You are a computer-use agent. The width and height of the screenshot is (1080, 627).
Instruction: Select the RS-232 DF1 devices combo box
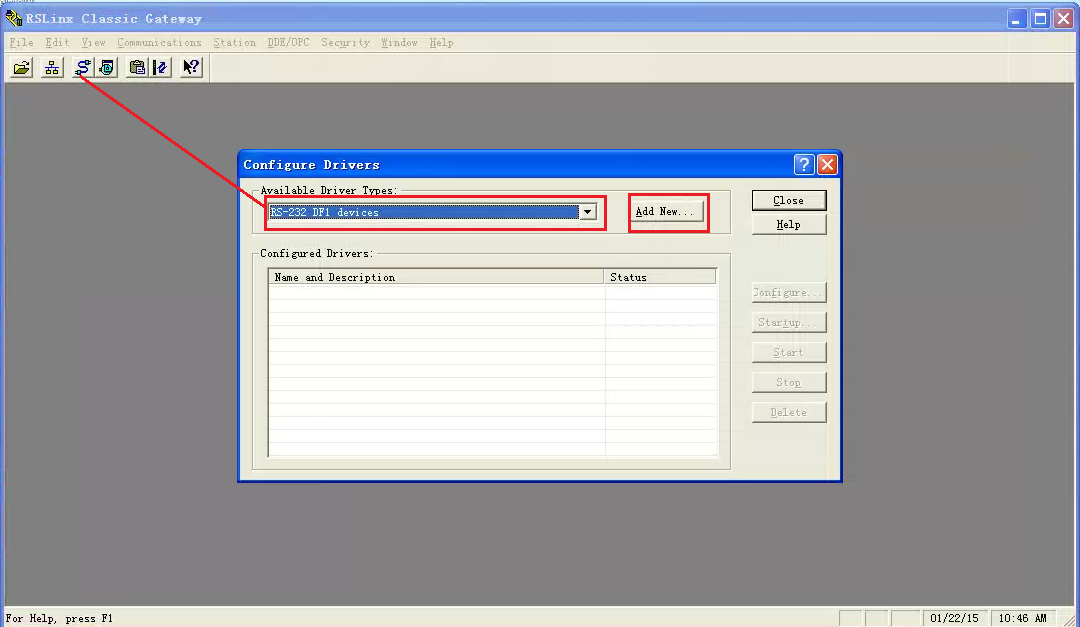click(424, 212)
